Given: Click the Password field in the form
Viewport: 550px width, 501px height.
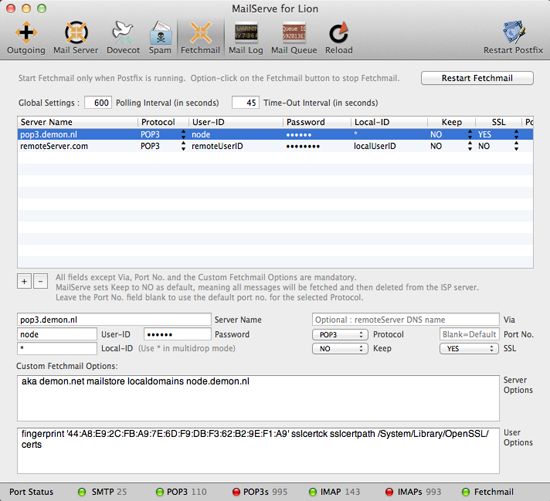Looking at the screenshot, I should tap(177, 334).
